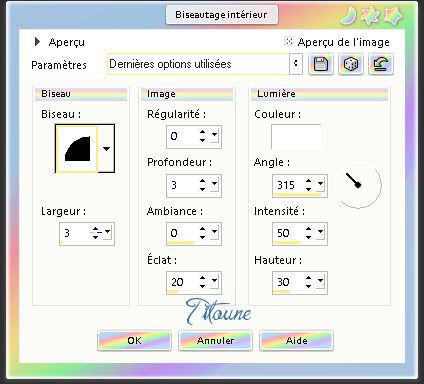The height and width of the screenshot is (384, 424).
Task: Click the Annuler button
Action: 215,341
